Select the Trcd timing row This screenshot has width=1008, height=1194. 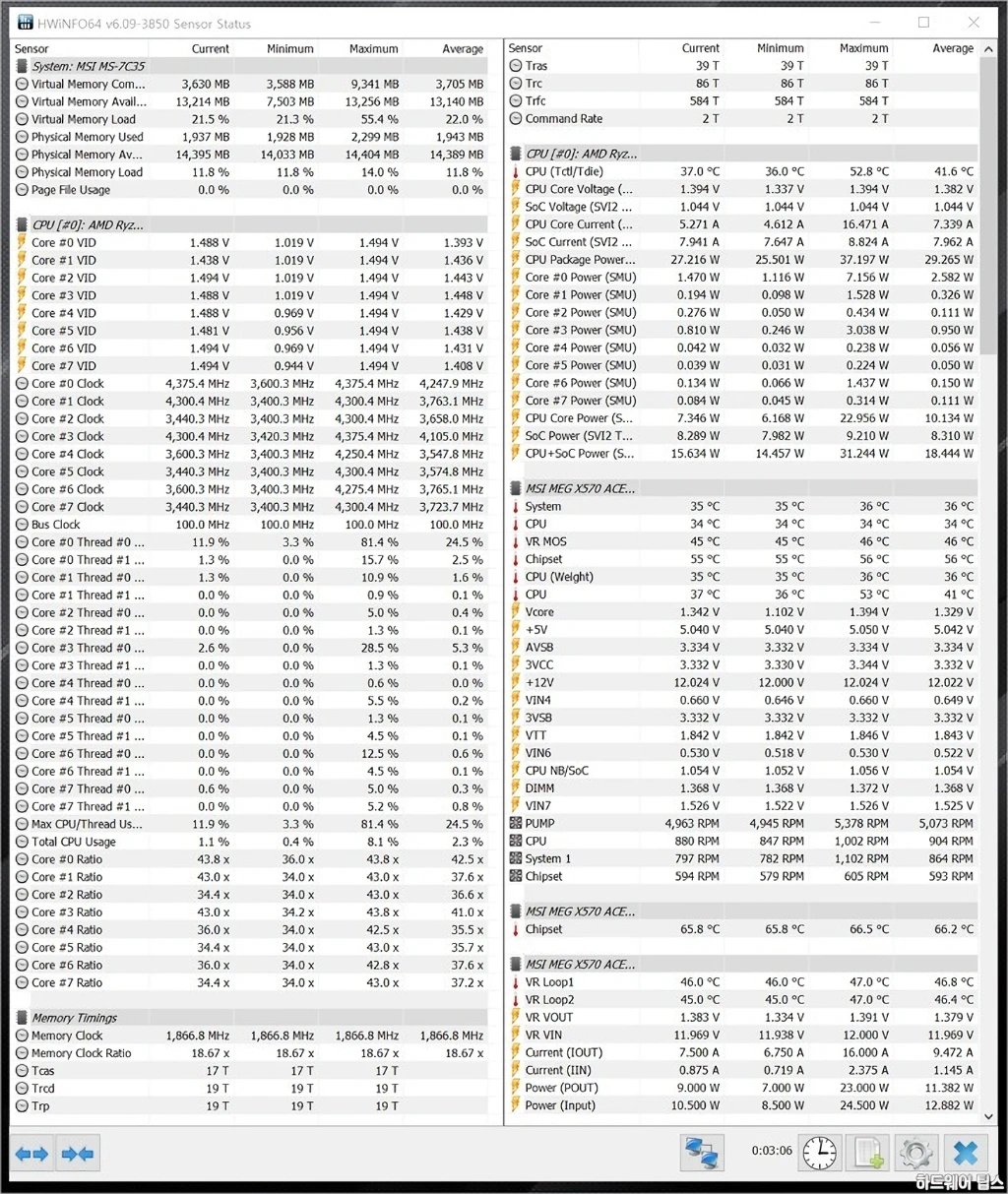[251, 1089]
